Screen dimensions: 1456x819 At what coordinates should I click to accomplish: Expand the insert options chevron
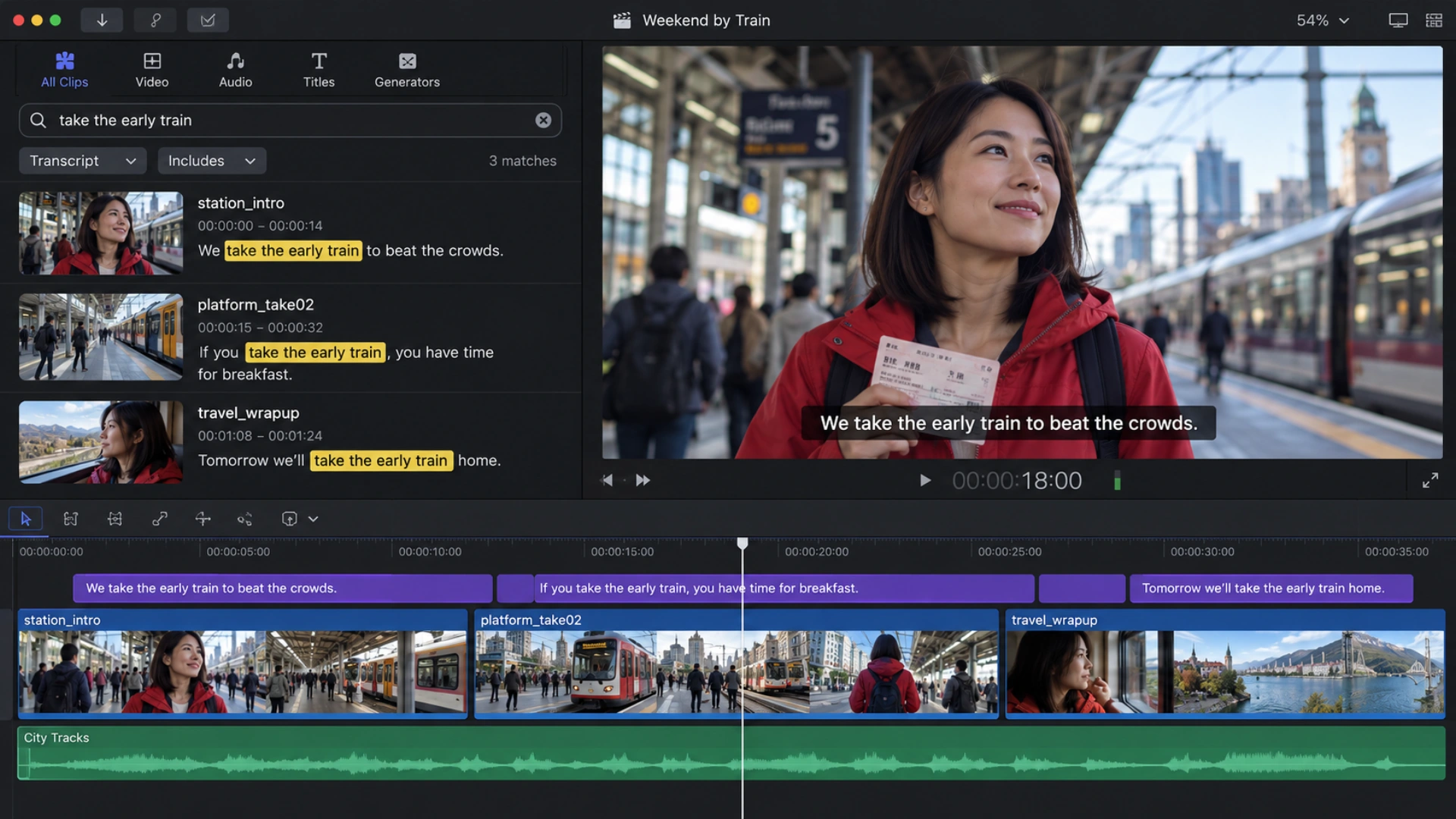point(313,519)
